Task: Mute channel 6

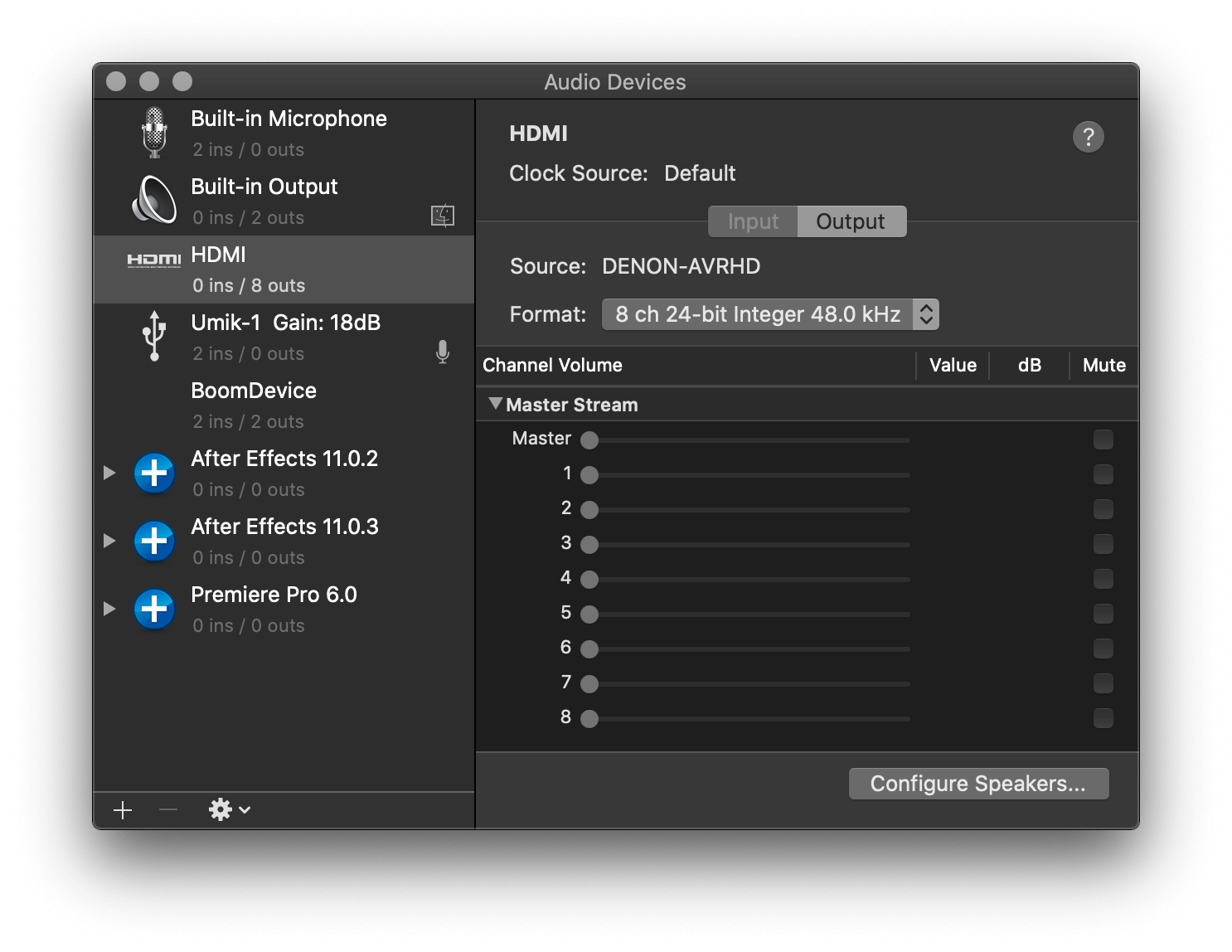Action: pyautogui.click(x=1103, y=648)
